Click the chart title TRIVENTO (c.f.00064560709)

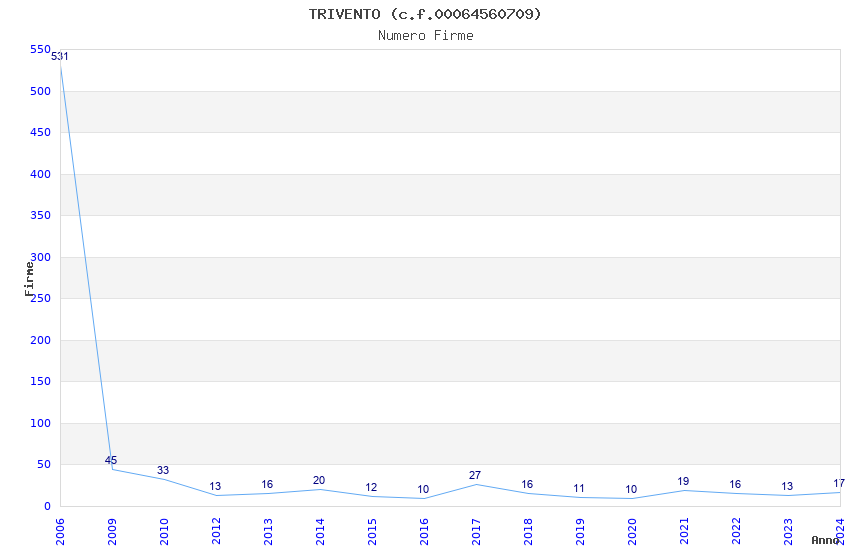tap(425, 14)
